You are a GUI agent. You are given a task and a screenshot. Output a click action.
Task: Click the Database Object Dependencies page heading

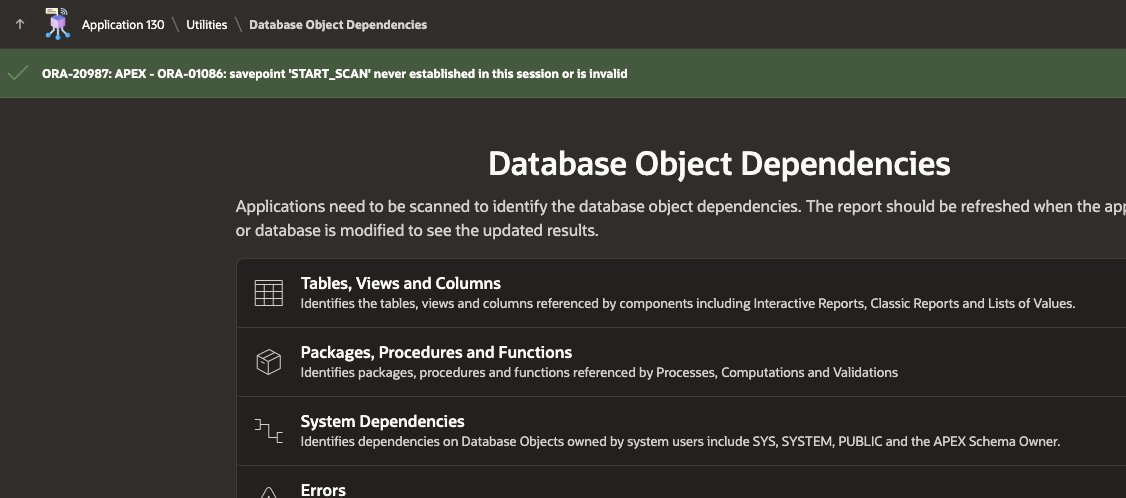pyautogui.click(x=719, y=164)
